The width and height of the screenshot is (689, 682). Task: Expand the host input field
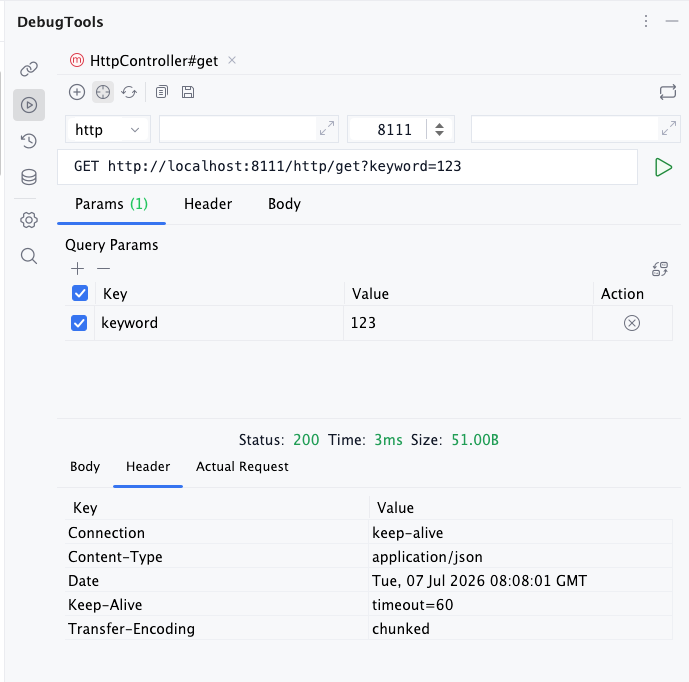click(327, 128)
